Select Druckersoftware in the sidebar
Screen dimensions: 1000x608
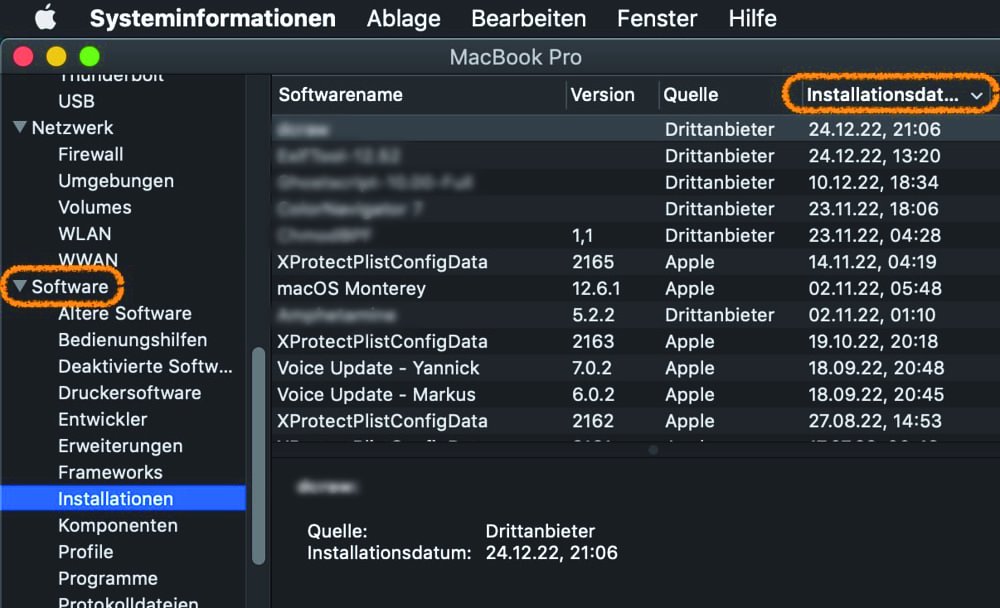[x=129, y=393]
